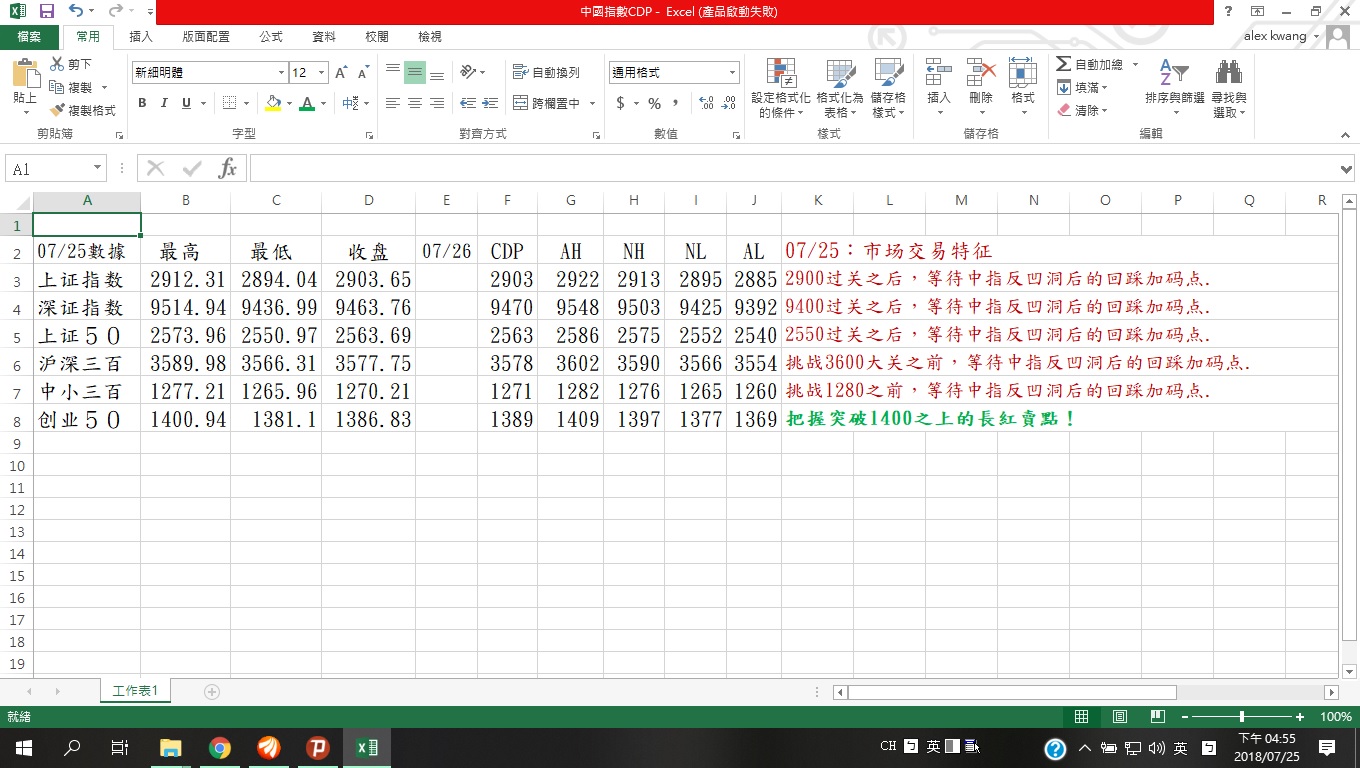The image size is (1360, 768).
Task: Select column F header
Action: (x=507, y=201)
